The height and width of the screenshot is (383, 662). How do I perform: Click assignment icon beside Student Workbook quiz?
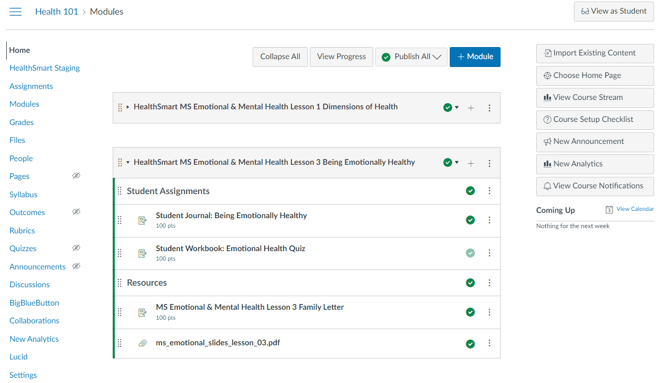(142, 253)
